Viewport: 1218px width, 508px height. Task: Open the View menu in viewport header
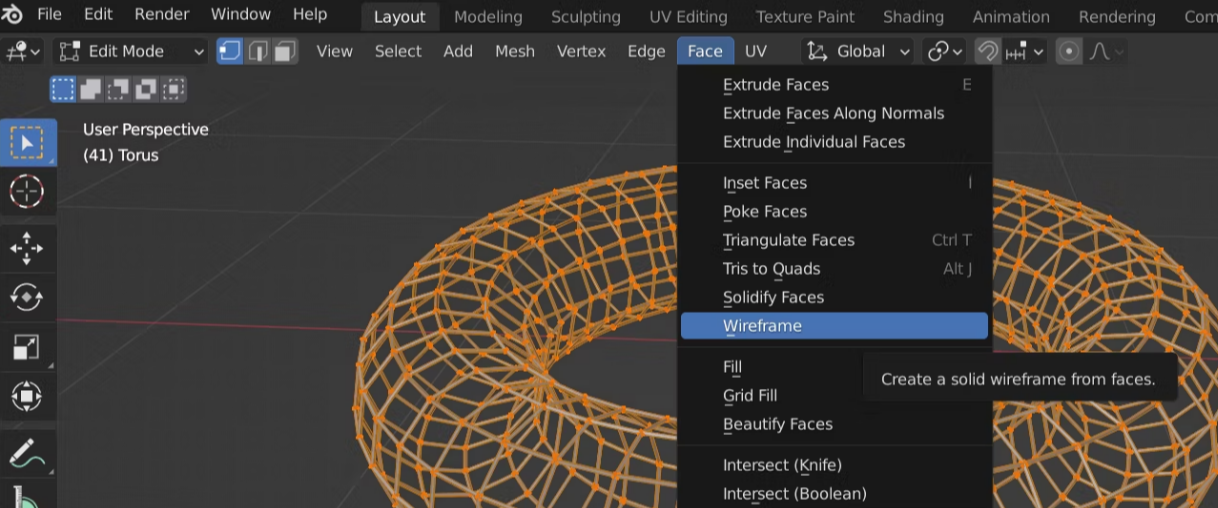335,52
